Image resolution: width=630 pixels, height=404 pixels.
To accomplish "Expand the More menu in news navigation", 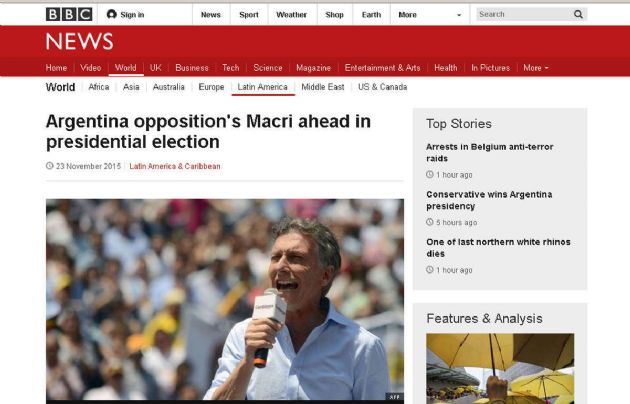I will pos(536,68).
